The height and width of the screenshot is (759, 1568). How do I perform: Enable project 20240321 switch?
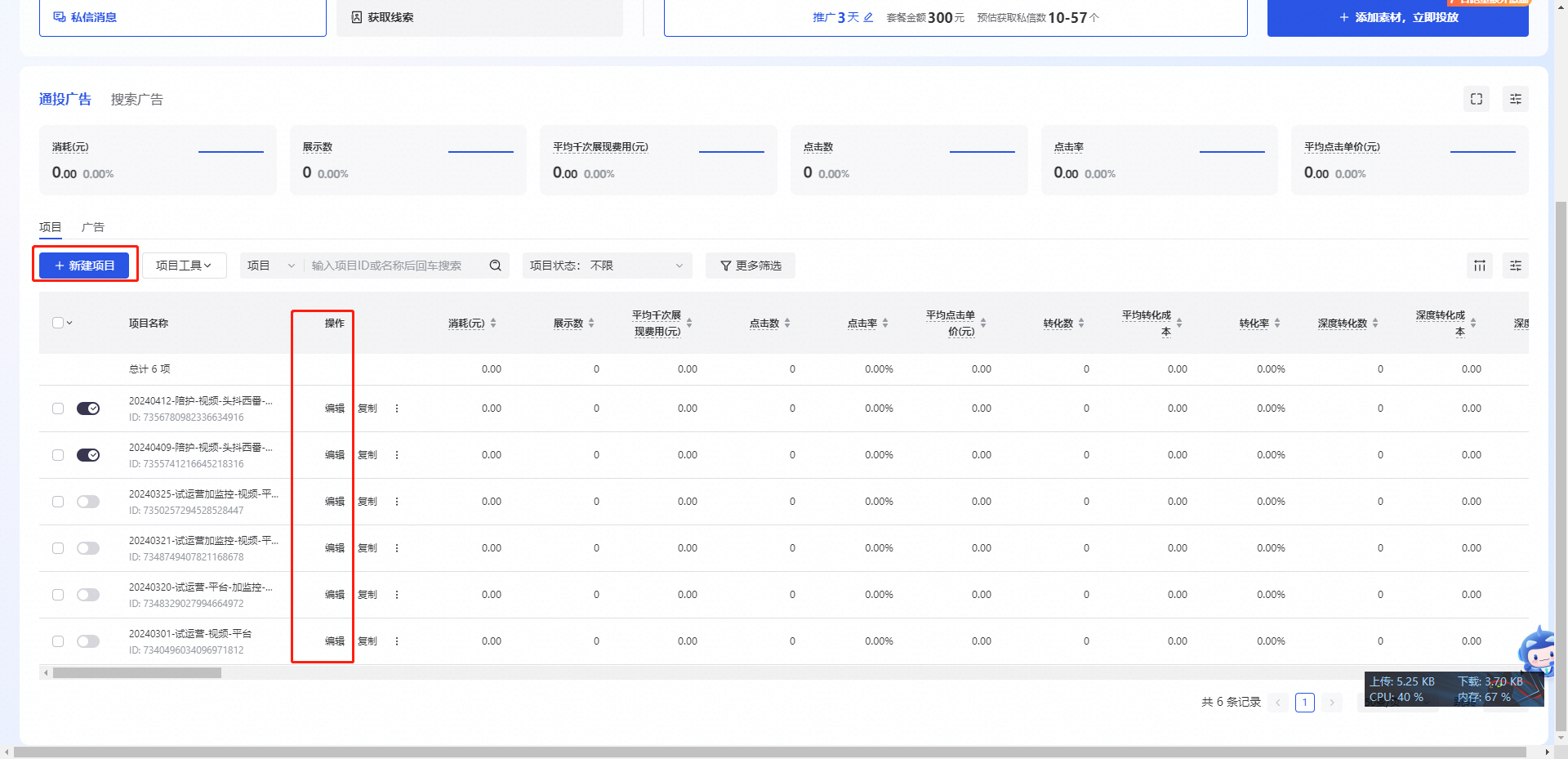(x=88, y=548)
